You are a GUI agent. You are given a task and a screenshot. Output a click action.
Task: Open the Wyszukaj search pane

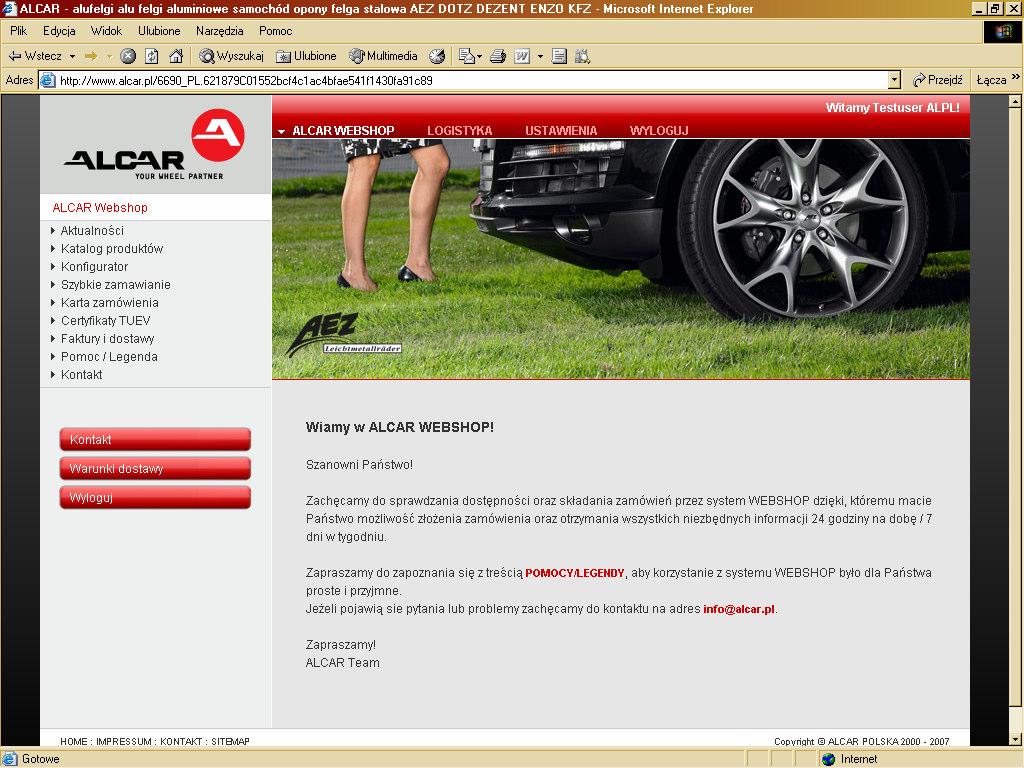coord(232,56)
